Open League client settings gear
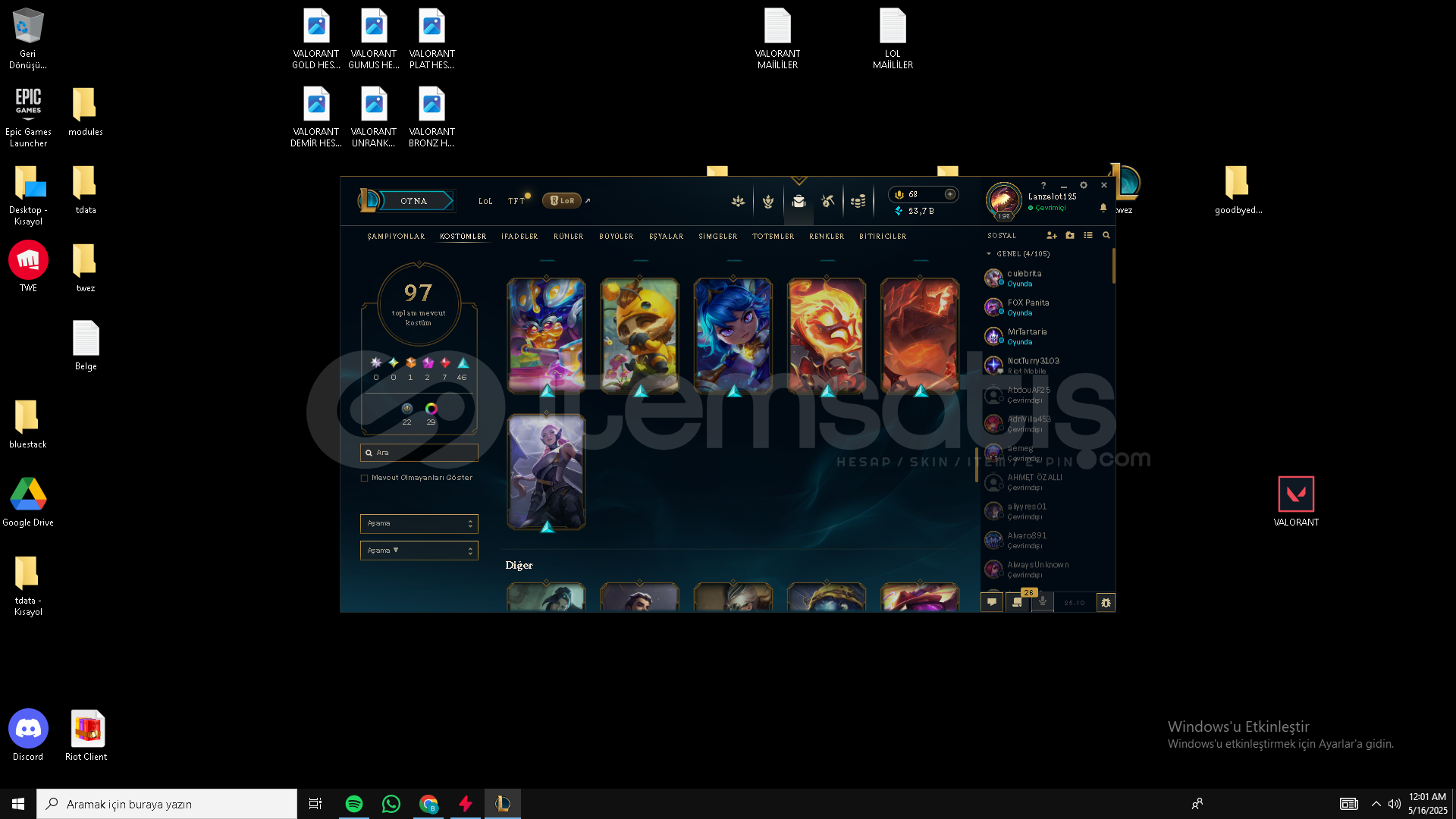 pos(1084,185)
